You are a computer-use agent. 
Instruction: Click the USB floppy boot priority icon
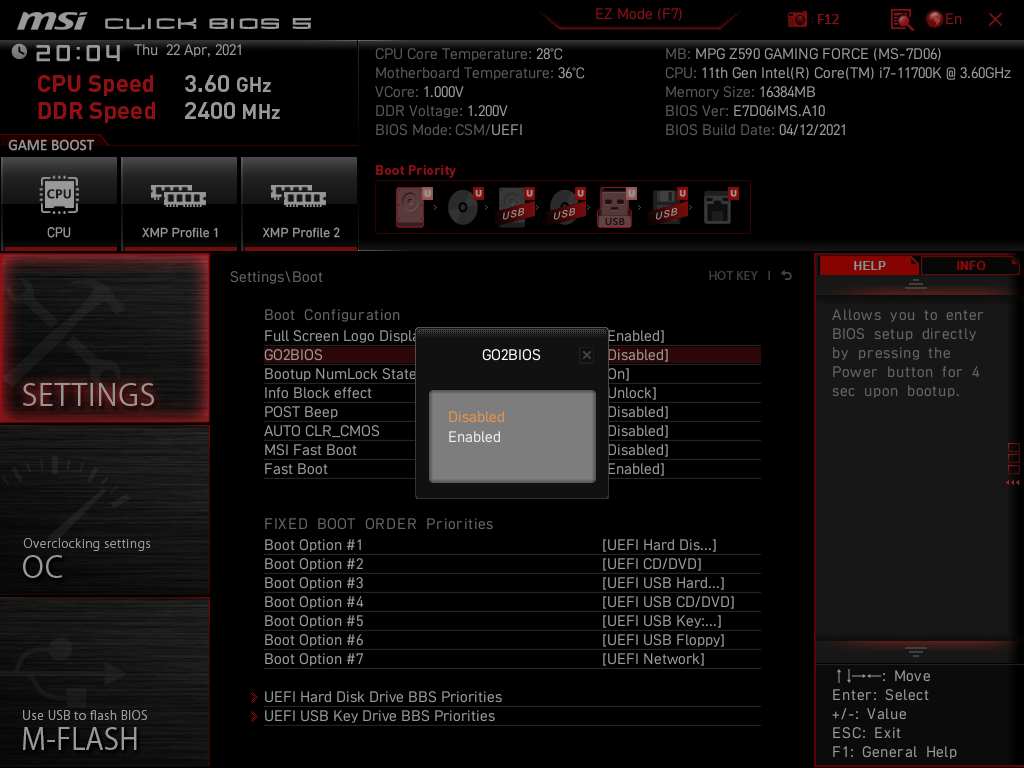668,207
